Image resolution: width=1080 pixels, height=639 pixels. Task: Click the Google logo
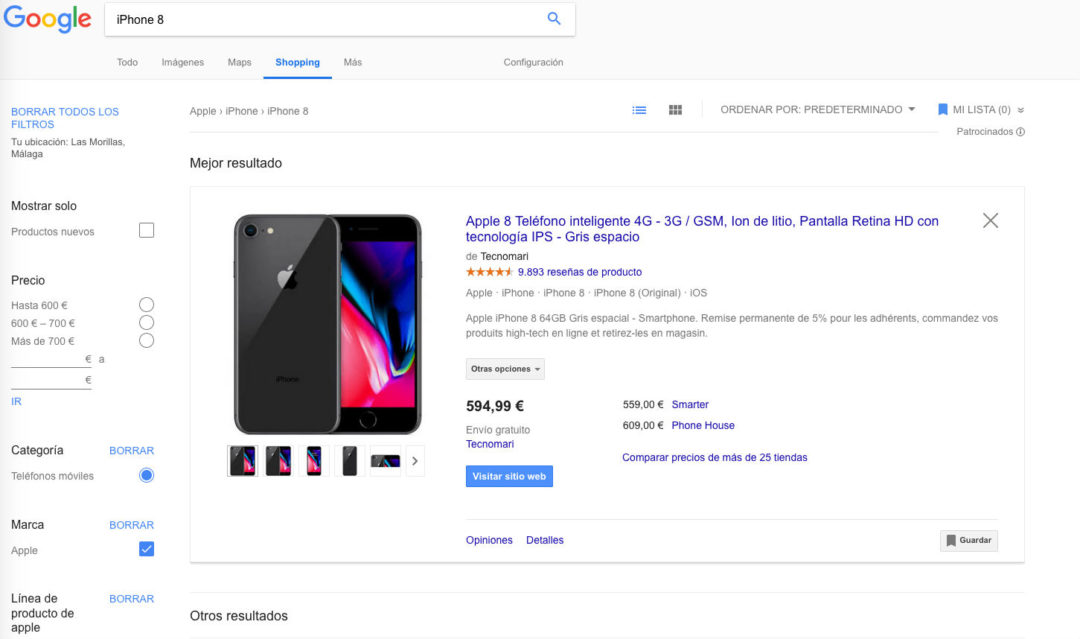tap(47, 19)
